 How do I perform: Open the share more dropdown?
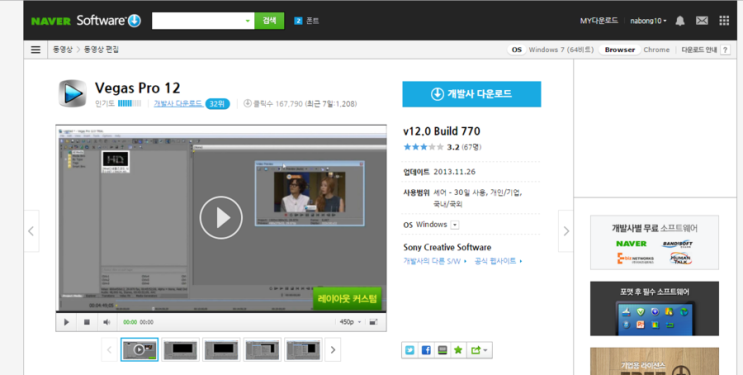coord(479,350)
